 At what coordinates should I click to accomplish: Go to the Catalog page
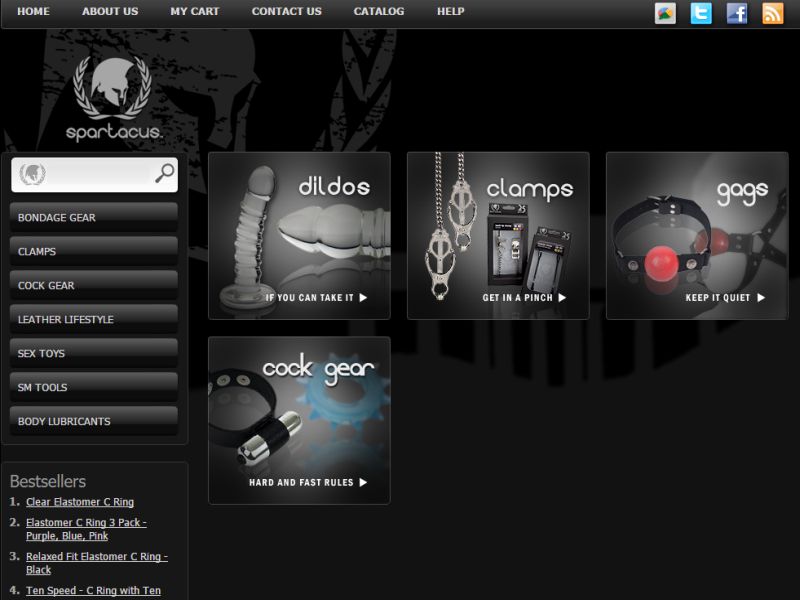379,12
